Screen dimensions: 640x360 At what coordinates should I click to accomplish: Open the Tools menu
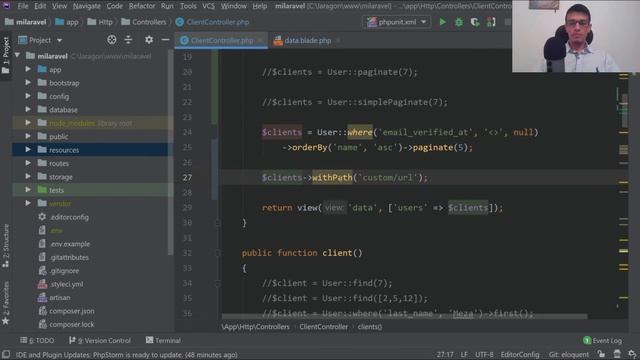point(188,6)
